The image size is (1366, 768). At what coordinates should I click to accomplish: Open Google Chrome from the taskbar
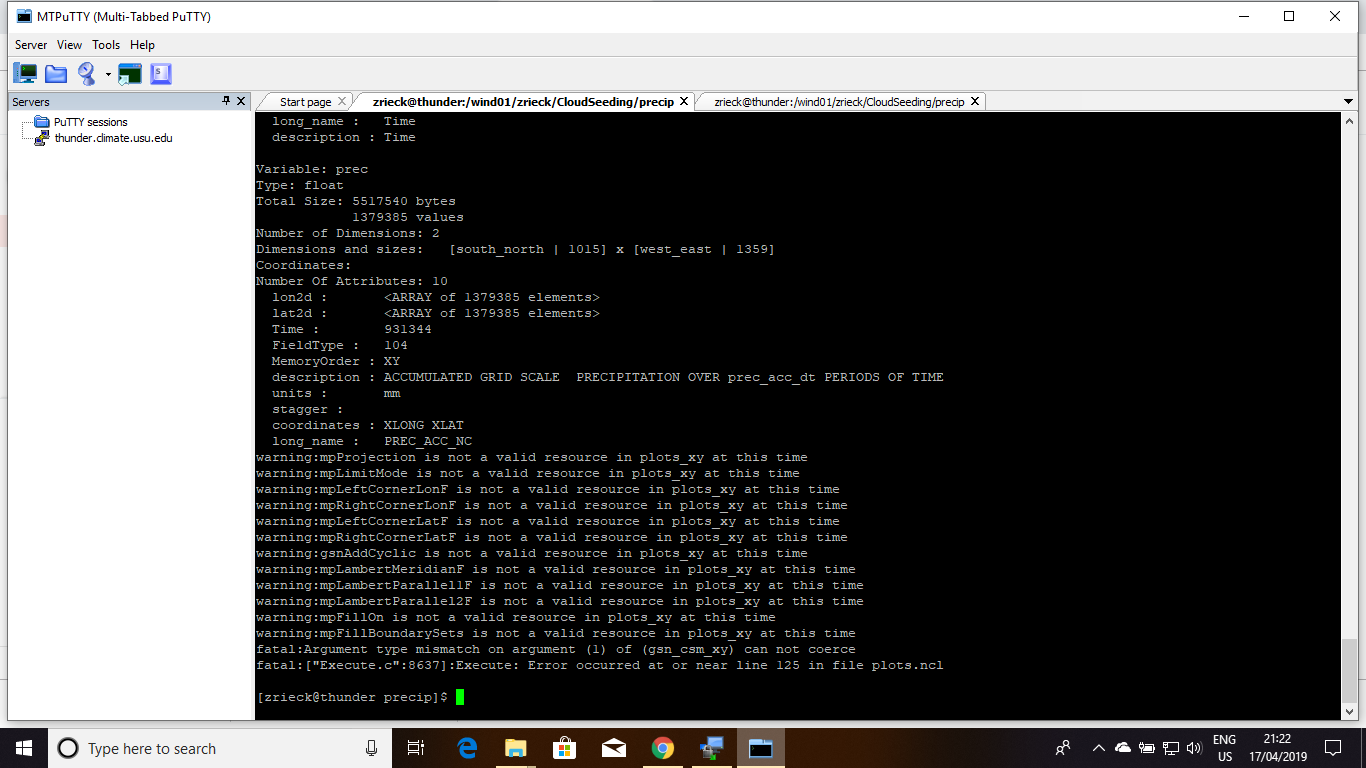coord(662,748)
